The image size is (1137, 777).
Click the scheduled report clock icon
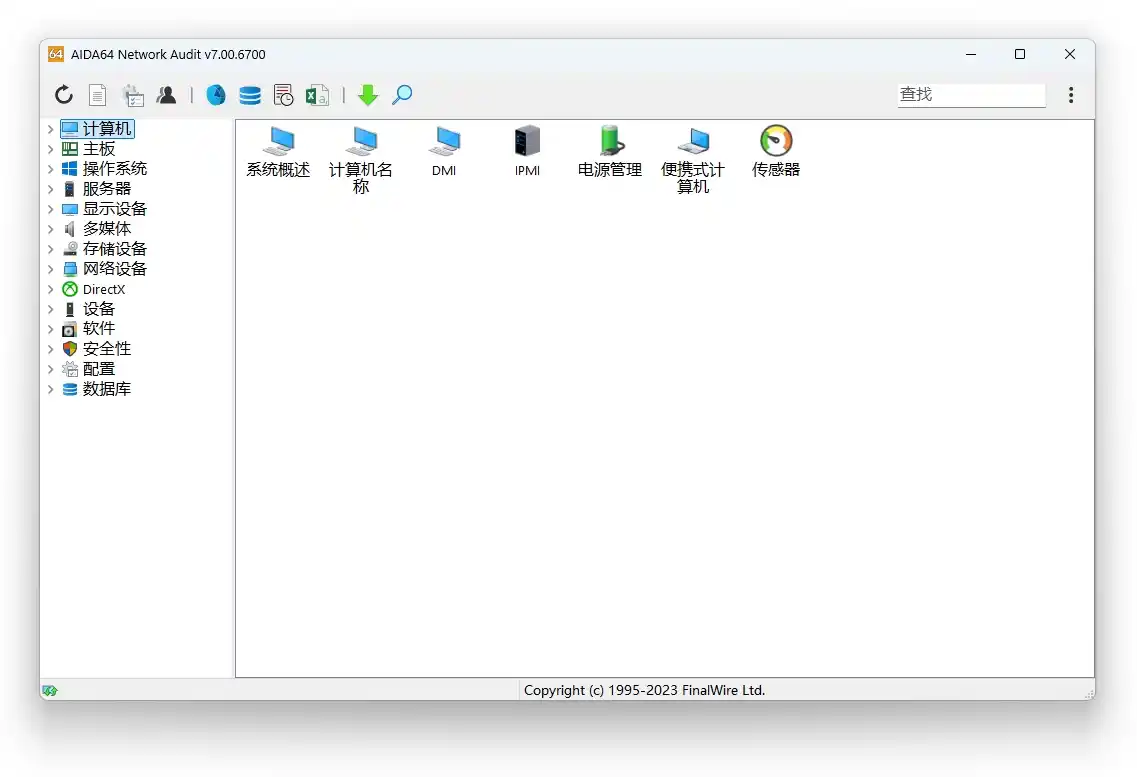[x=284, y=95]
